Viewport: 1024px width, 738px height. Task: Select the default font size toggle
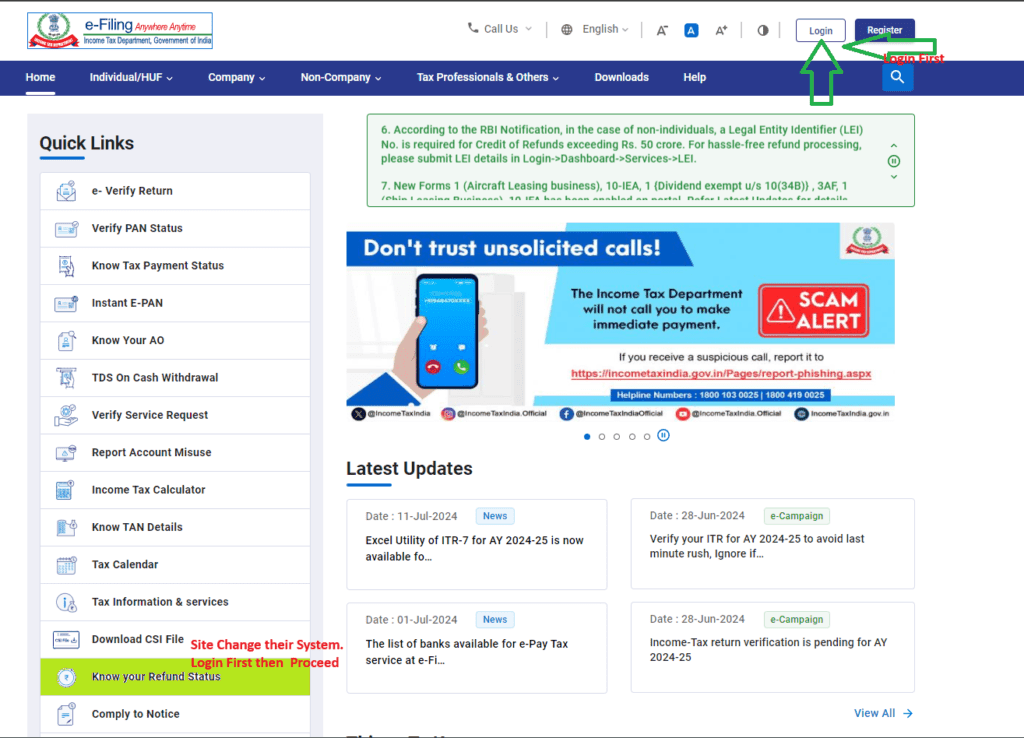click(691, 30)
